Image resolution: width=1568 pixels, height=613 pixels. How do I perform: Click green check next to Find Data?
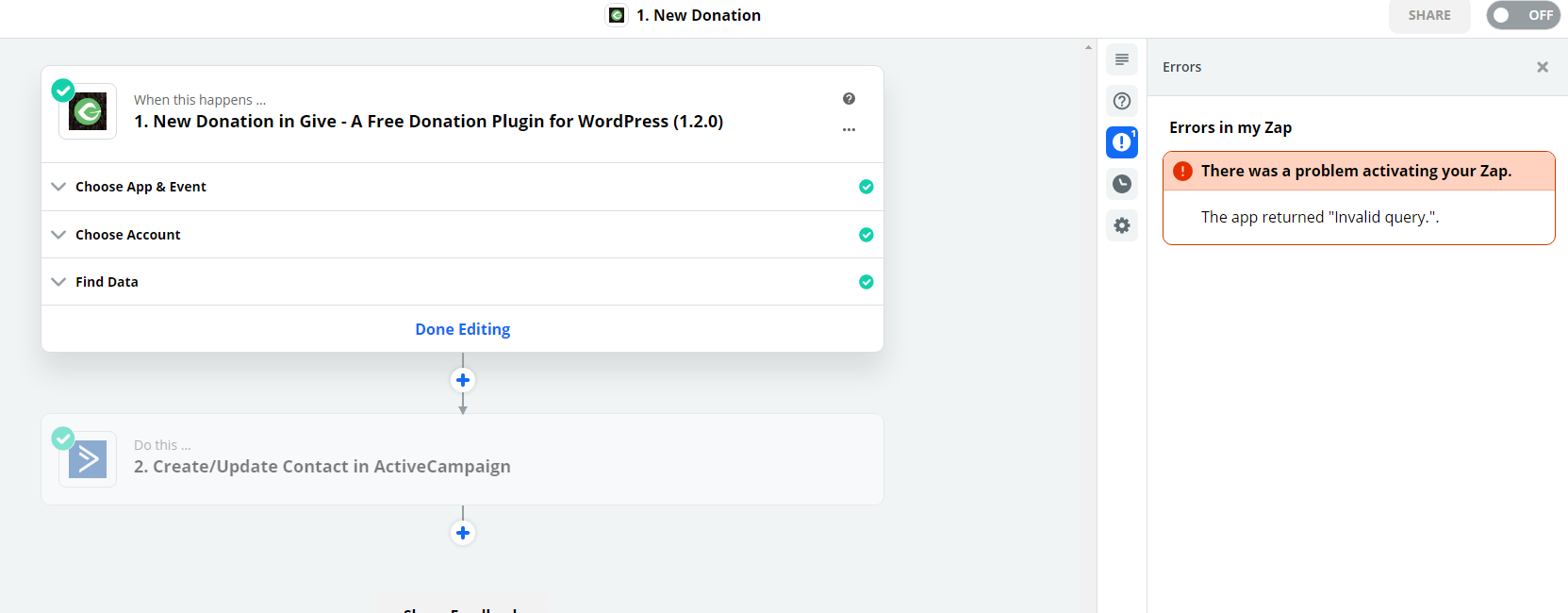[x=867, y=282]
